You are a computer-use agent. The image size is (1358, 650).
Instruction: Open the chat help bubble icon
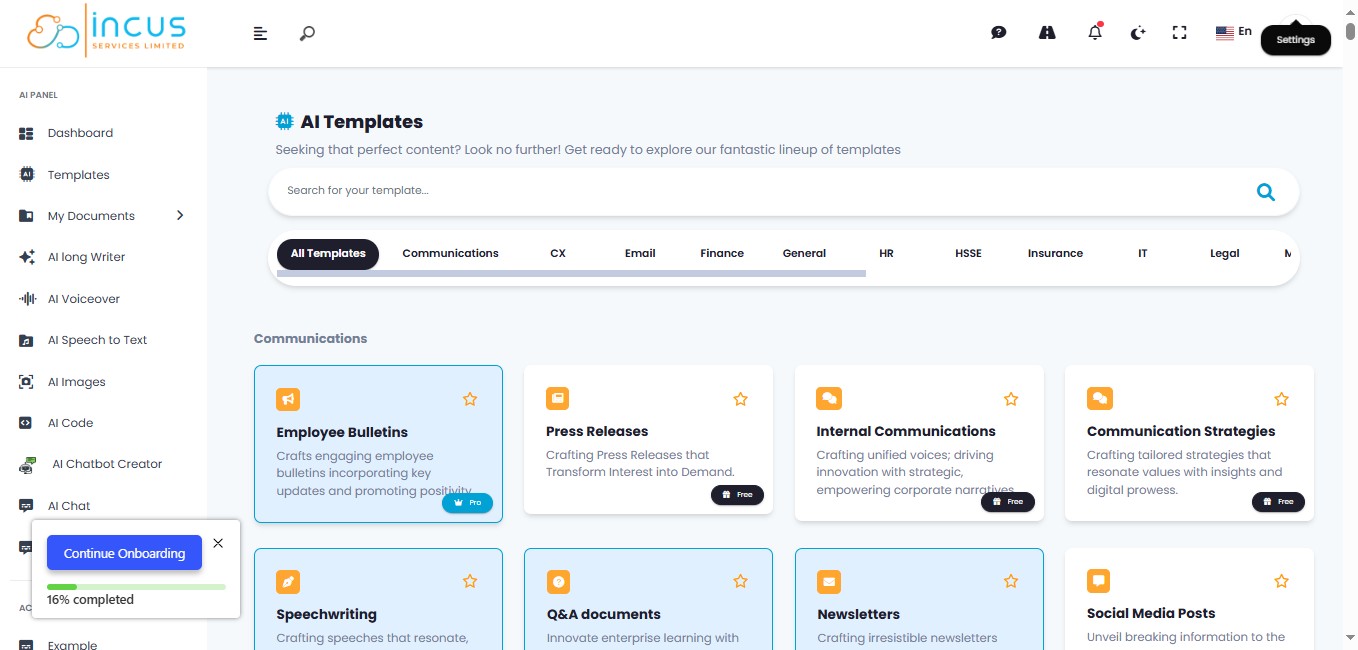pyautogui.click(x=998, y=33)
